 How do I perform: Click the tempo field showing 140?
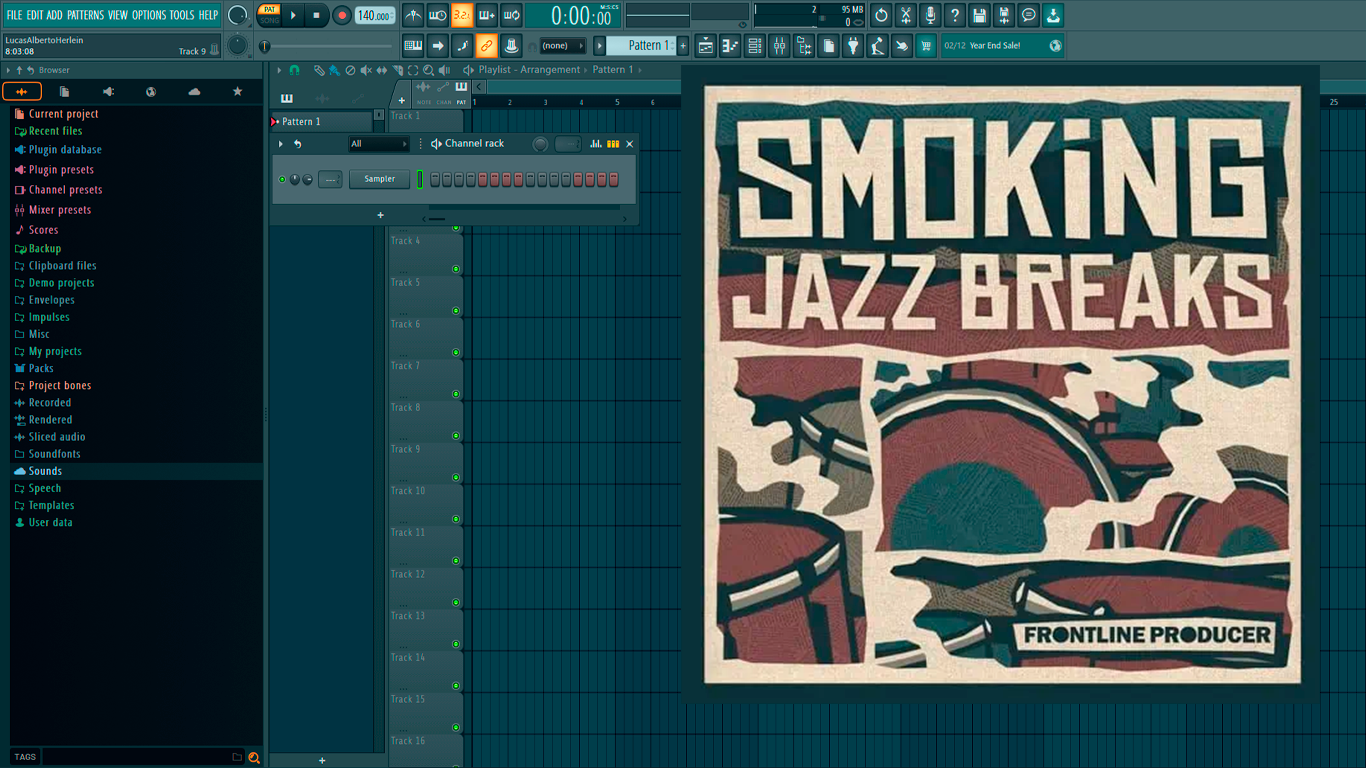374,16
